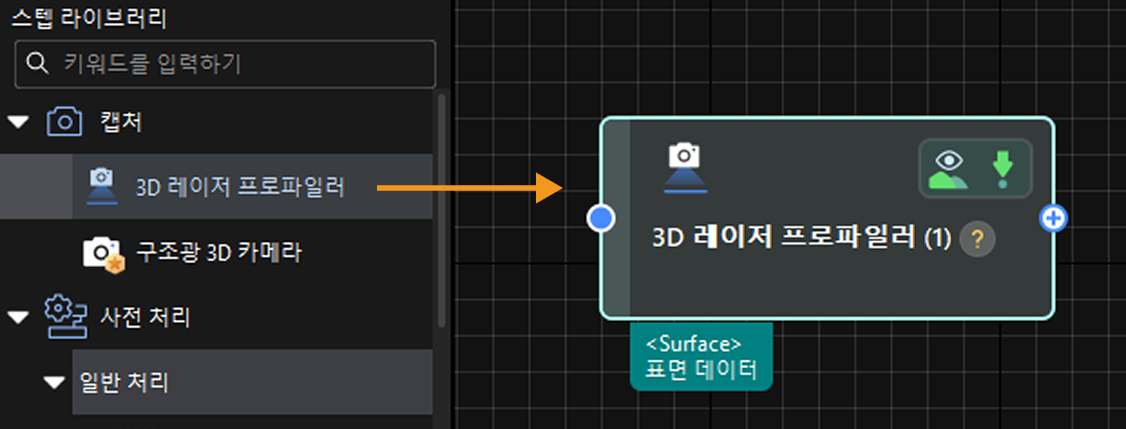Select 구조광 3D 카메라 step entry
Screen dimensions: 1126x429
(x=219, y=252)
